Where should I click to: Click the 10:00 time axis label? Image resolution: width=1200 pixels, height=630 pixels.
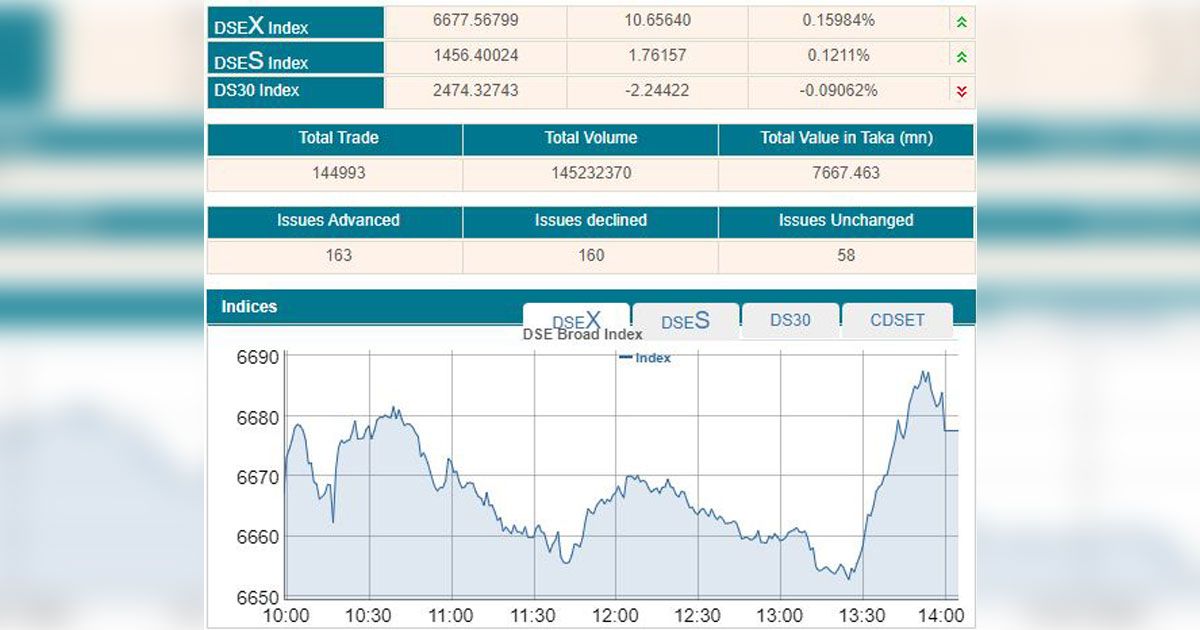coord(287,616)
